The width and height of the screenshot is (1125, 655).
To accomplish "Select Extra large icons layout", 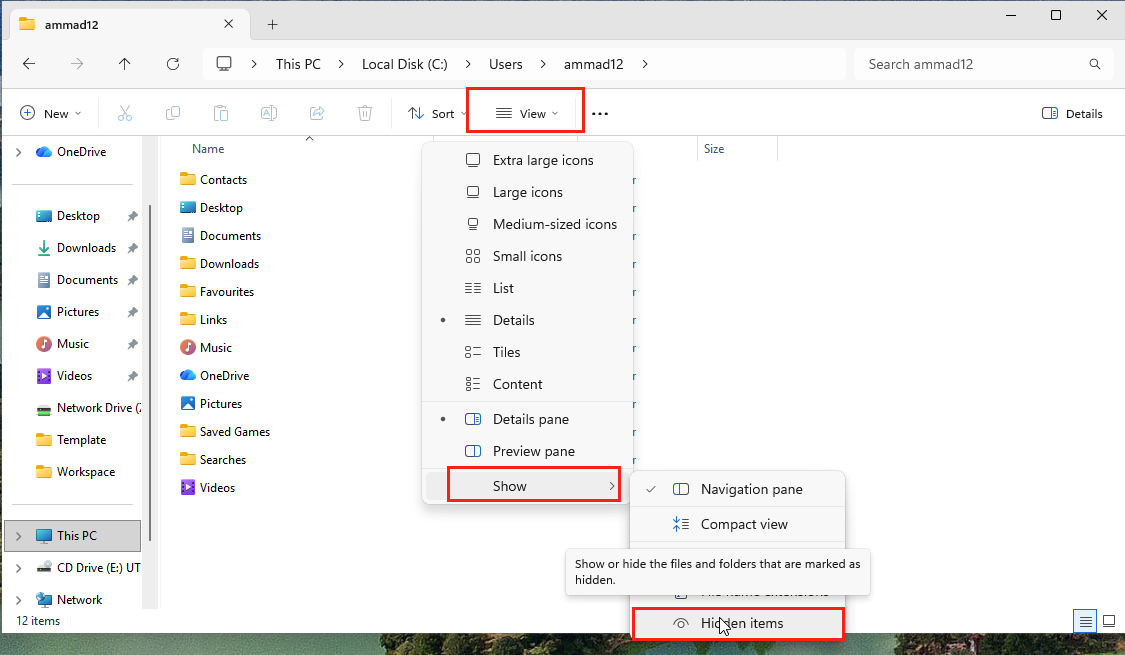I will [x=542, y=160].
